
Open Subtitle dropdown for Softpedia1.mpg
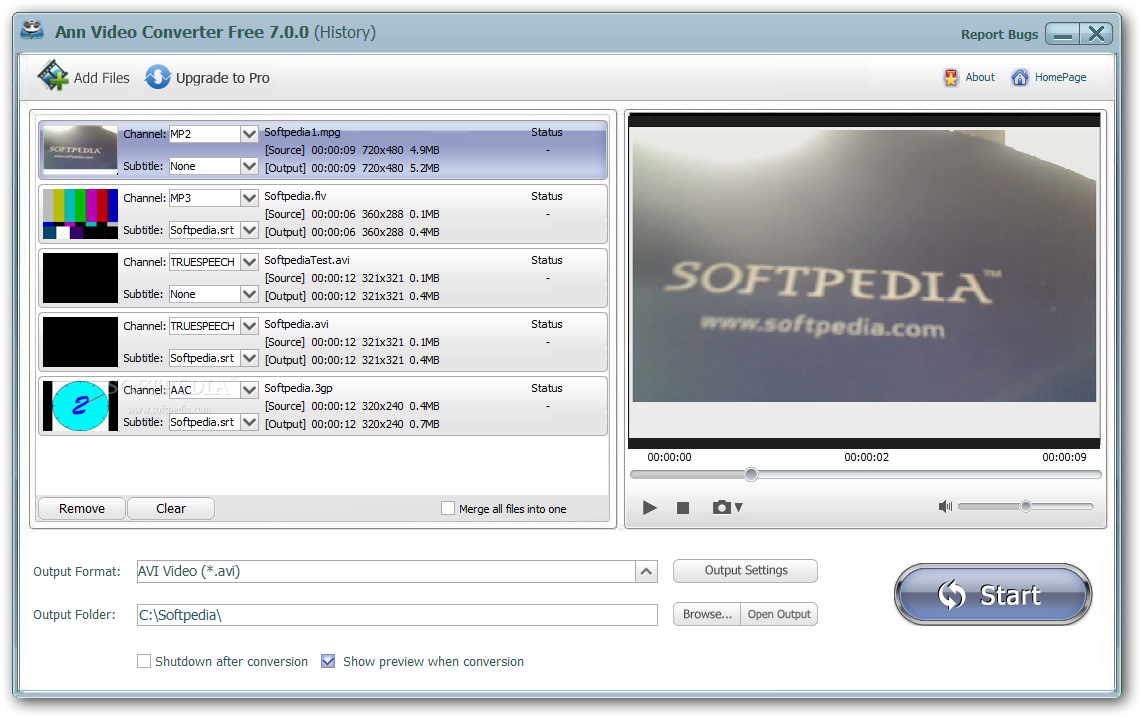(x=249, y=166)
